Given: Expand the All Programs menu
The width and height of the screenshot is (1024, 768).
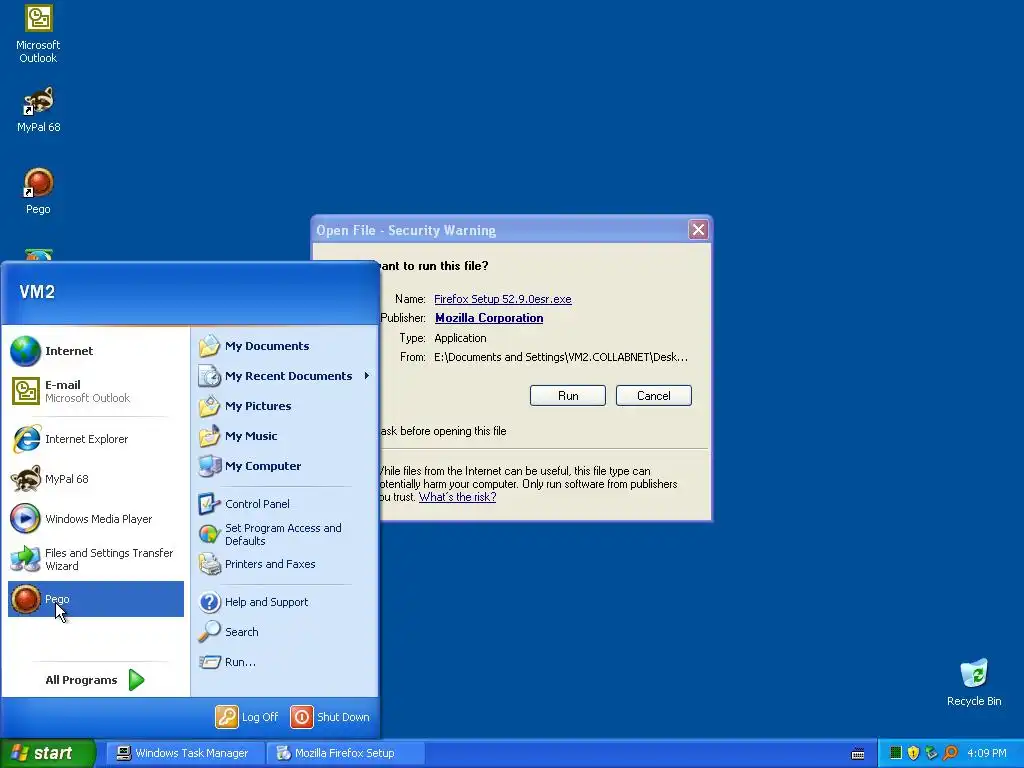Looking at the screenshot, I should (95, 680).
